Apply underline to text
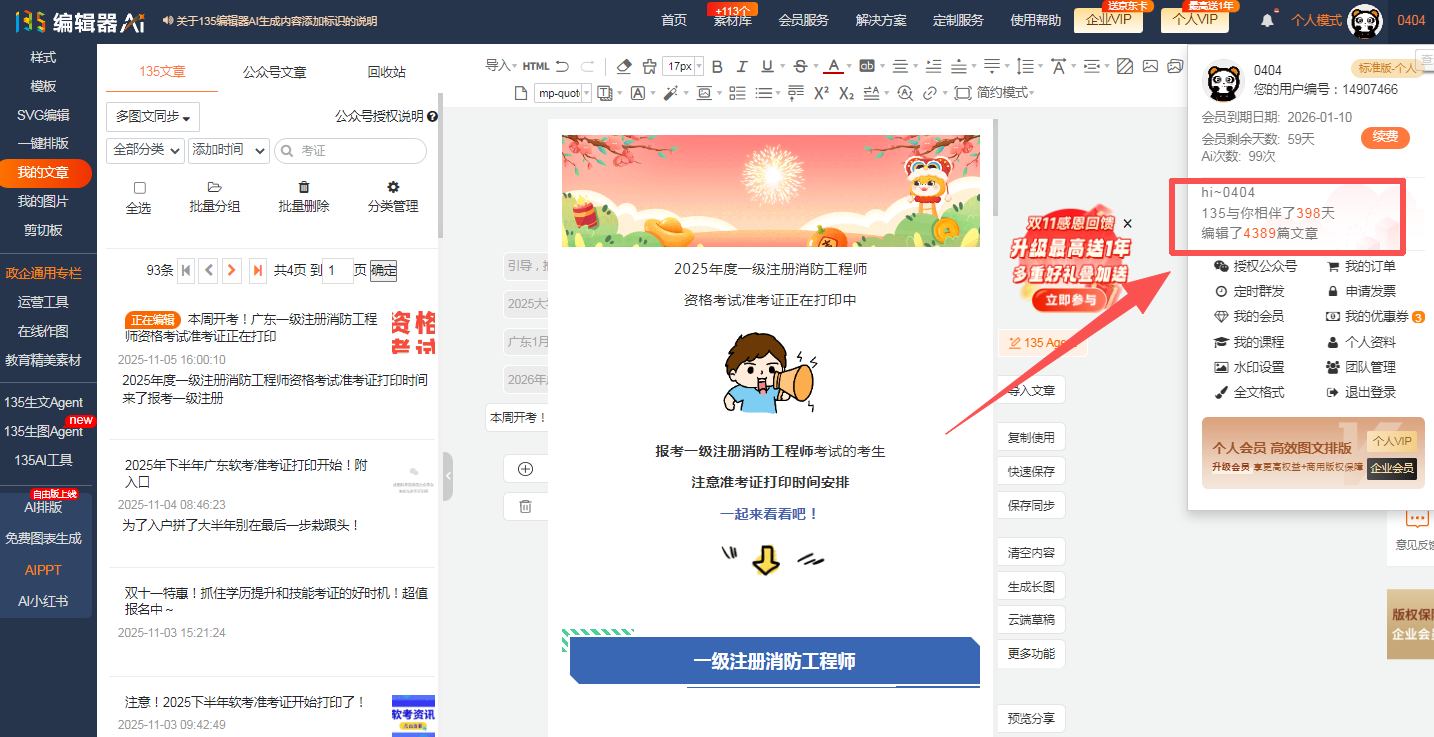 point(767,66)
